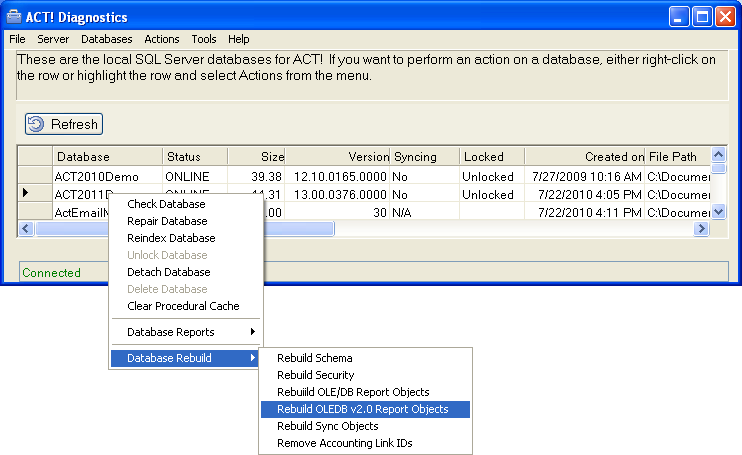Viewport: 742px width, 455px height.
Task: Choose Rebuild OLE/DB Report Objects
Action: (x=365, y=392)
